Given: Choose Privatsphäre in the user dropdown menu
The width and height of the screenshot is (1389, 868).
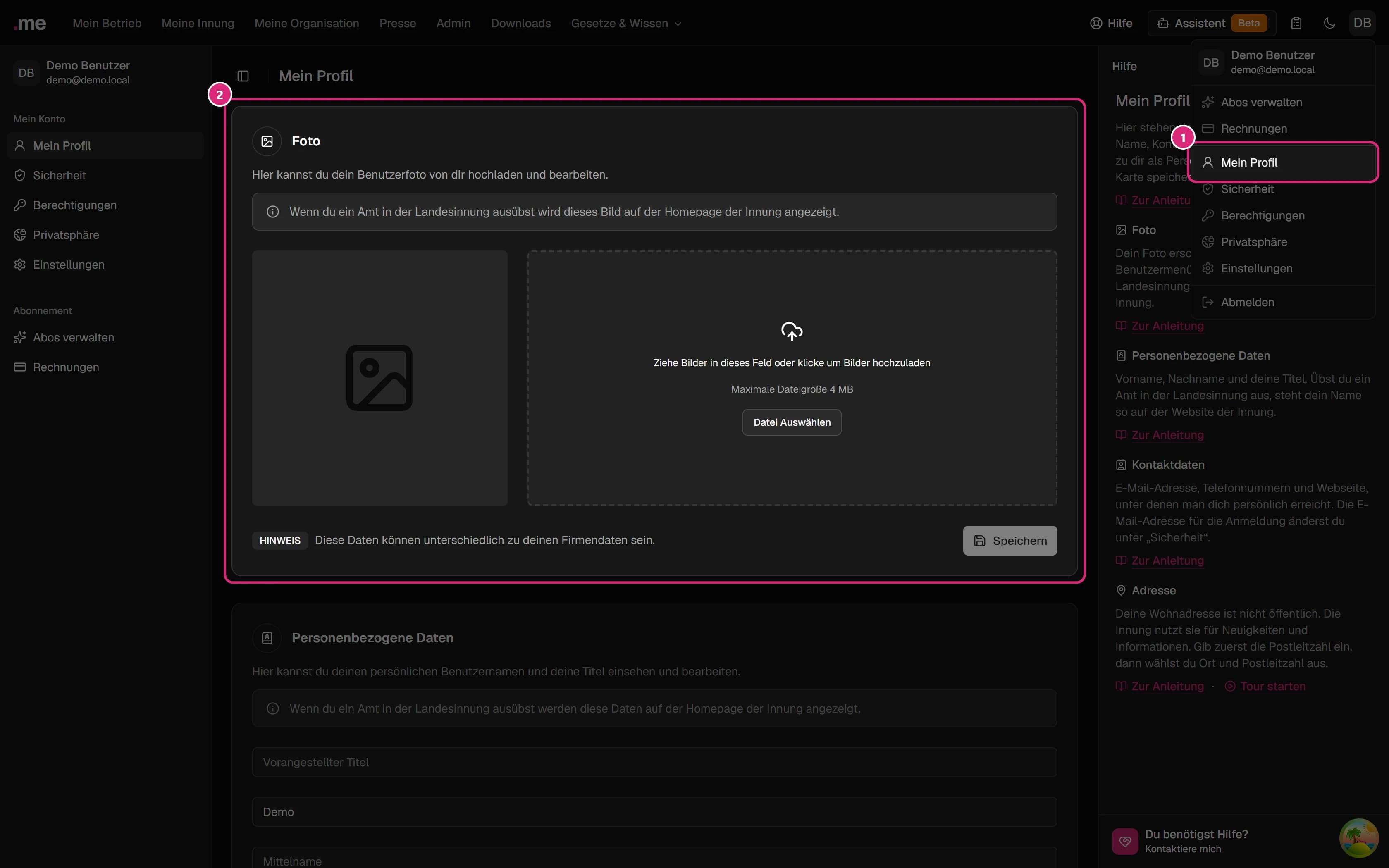Looking at the screenshot, I should (x=1283, y=242).
